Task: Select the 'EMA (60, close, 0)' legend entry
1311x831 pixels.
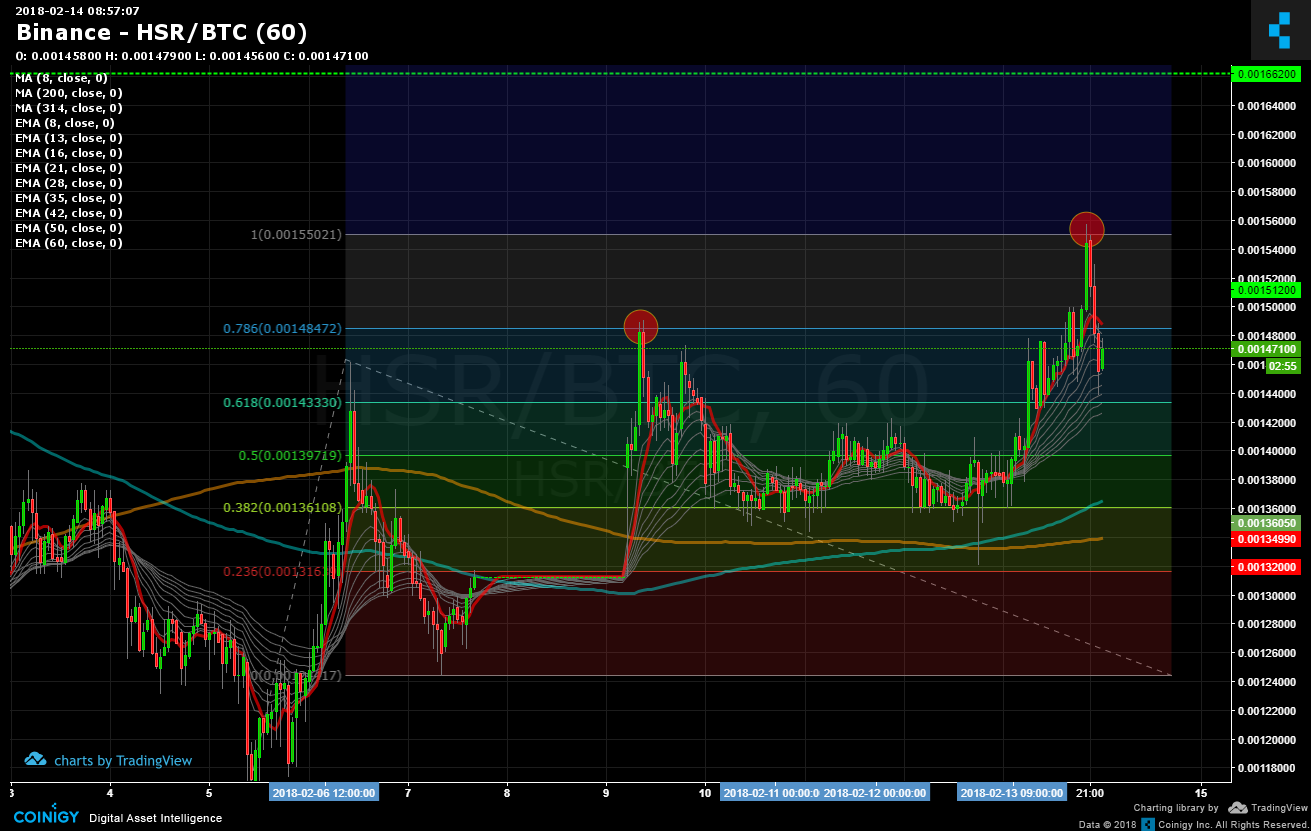Action: pos(69,242)
